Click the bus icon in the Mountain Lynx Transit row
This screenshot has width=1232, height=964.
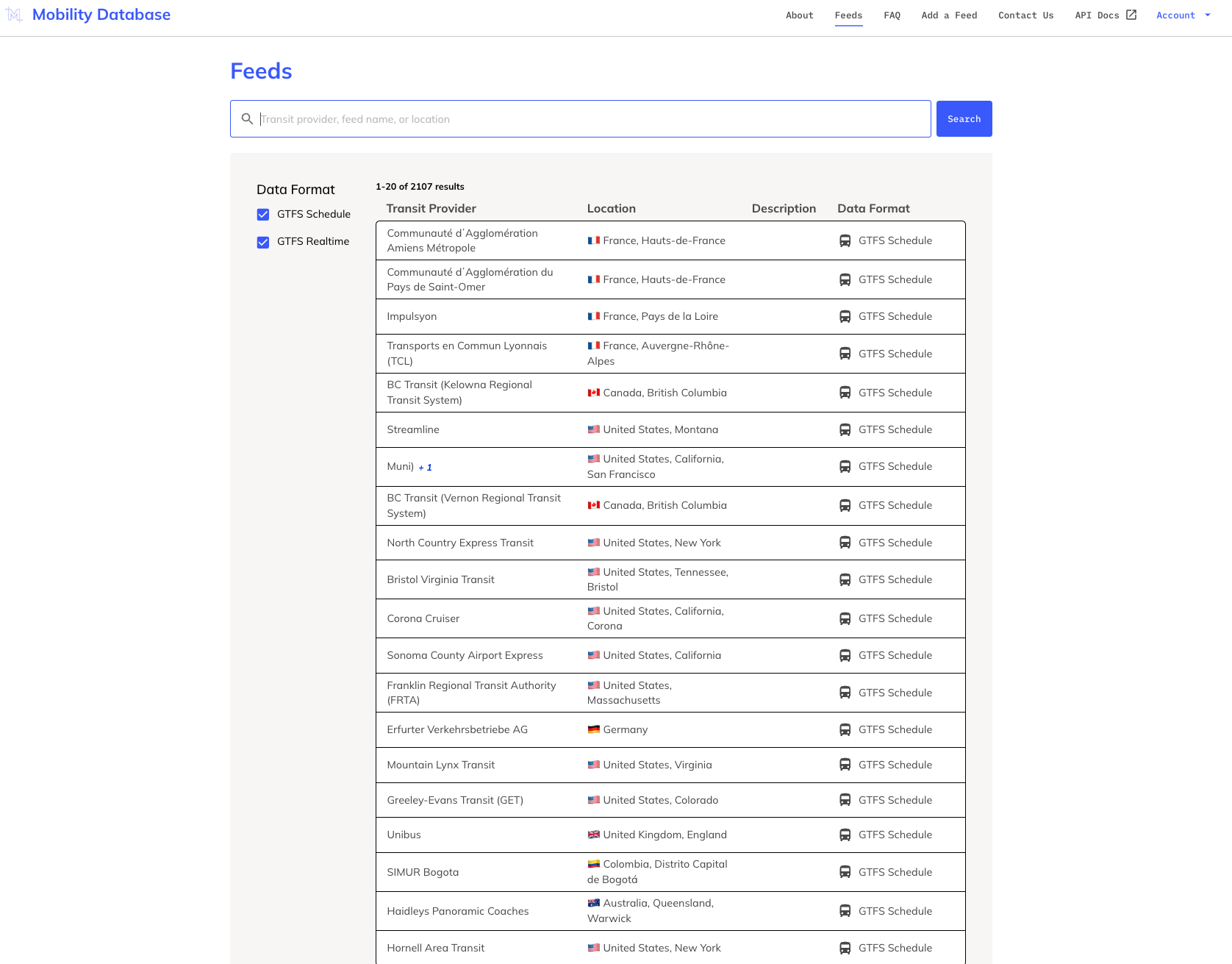pos(845,765)
